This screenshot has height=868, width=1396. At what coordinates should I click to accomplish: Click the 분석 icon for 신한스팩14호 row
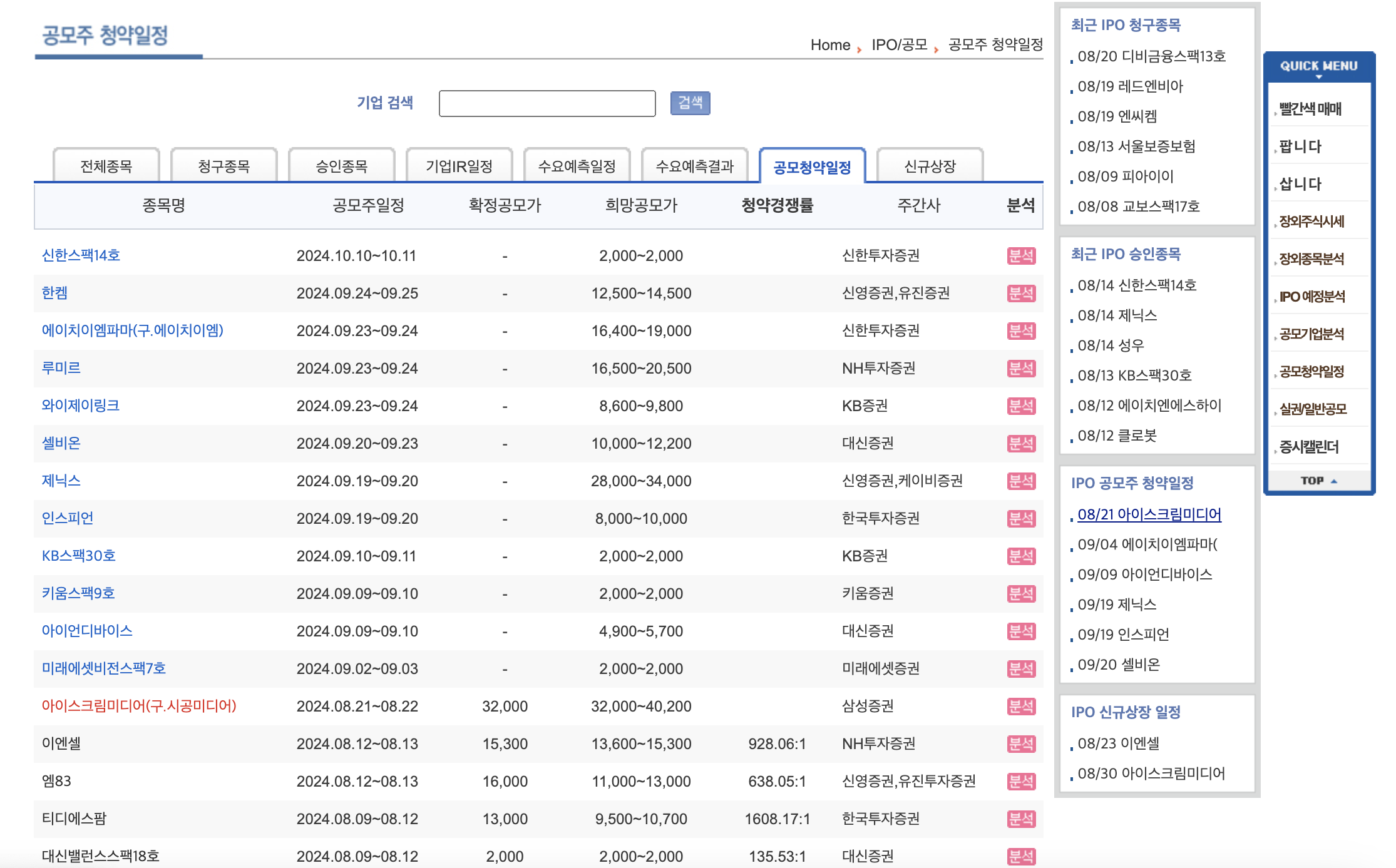(1021, 255)
